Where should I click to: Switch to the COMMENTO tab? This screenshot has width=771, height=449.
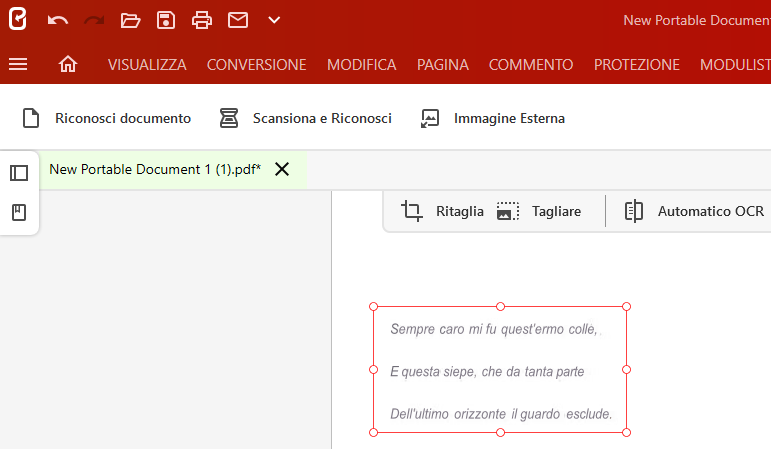click(x=531, y=64)
